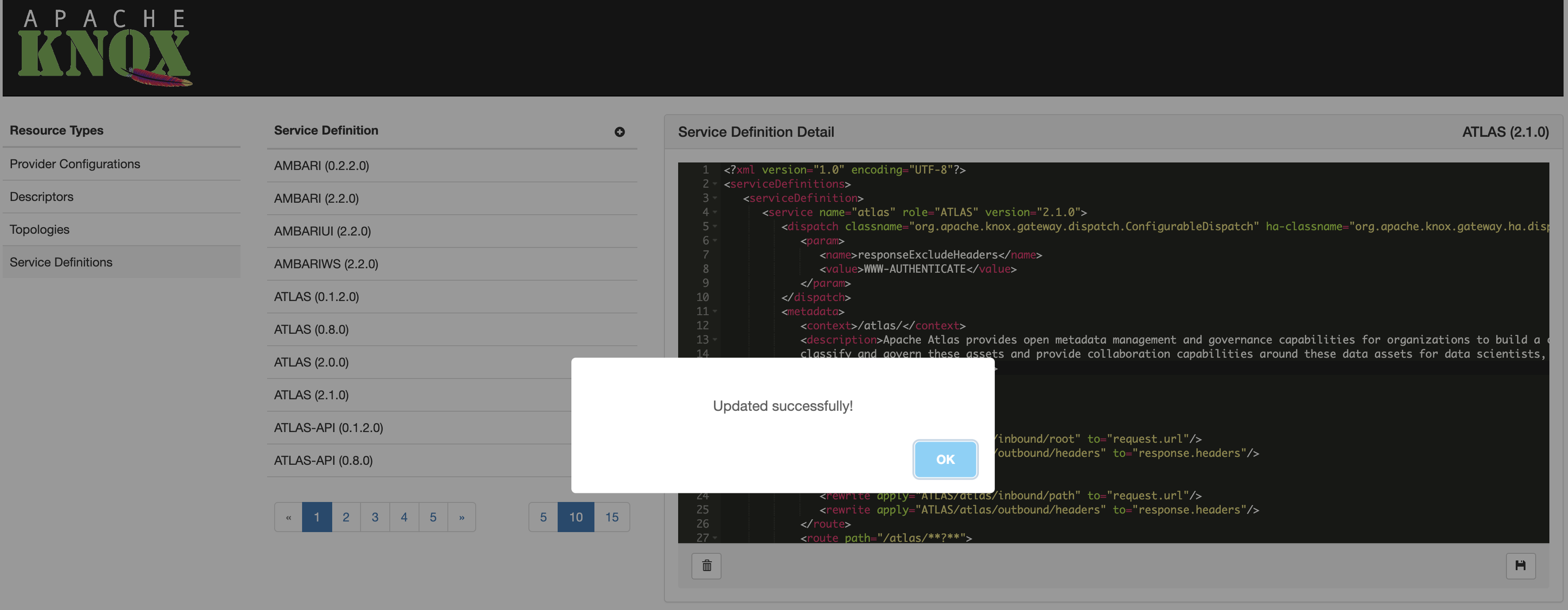Go to previous page with « arrow
1568x610 pixels.
point(288,517)
